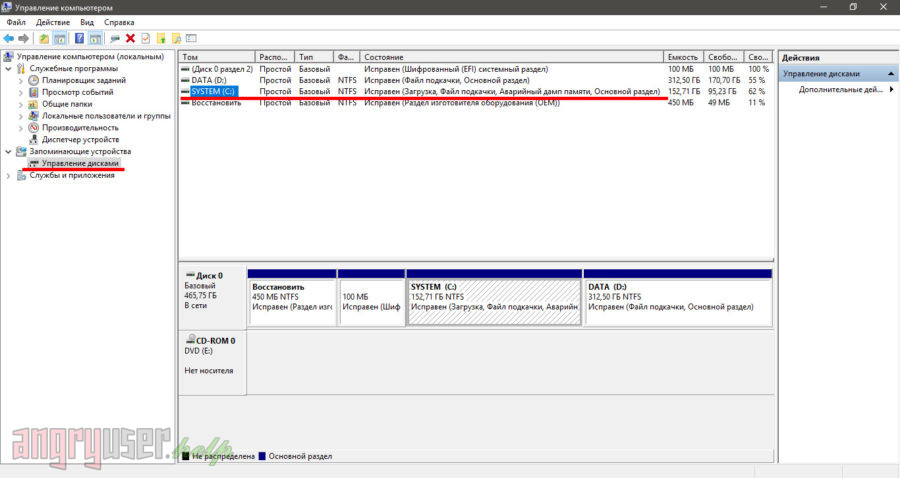Collapse the Запоминающие устройства node
Image resolution: width=900 pixels, height=478 pixels.
coord(9,151)
